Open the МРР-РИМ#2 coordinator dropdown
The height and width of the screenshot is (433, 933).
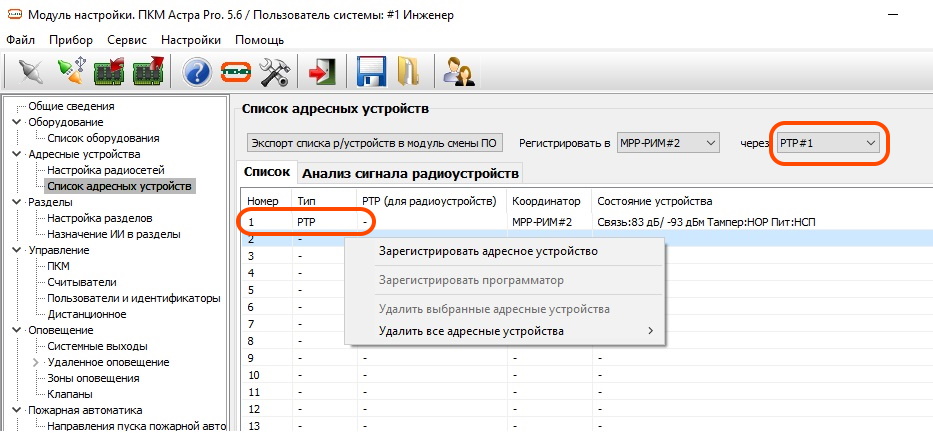tap(667, 144)
